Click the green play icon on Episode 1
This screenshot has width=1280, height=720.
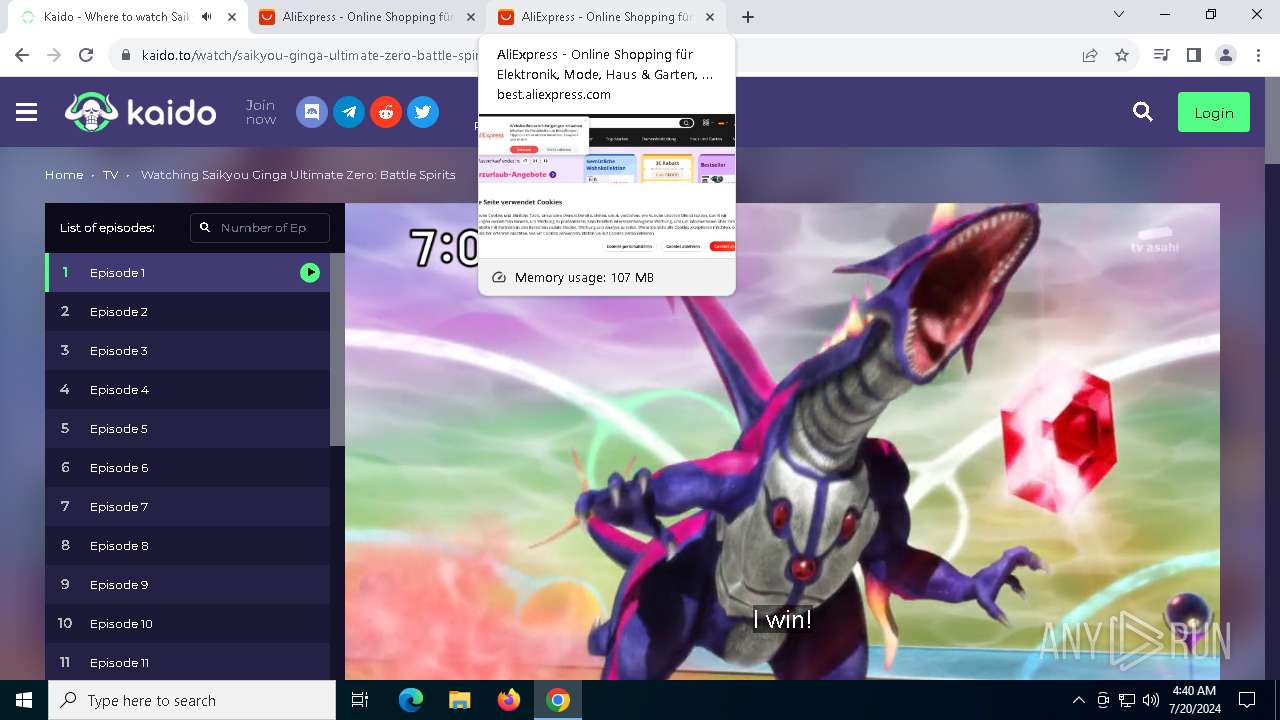310,272
